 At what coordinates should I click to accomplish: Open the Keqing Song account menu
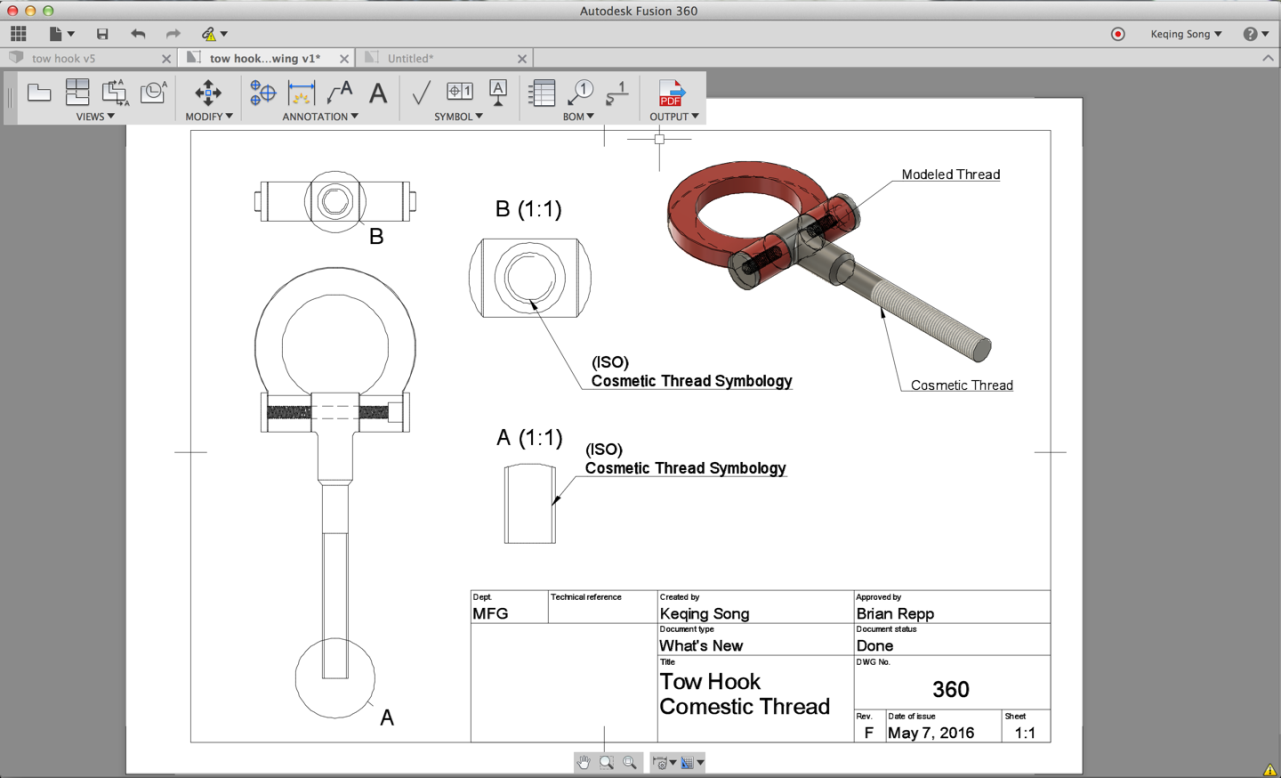(1186, 34)
